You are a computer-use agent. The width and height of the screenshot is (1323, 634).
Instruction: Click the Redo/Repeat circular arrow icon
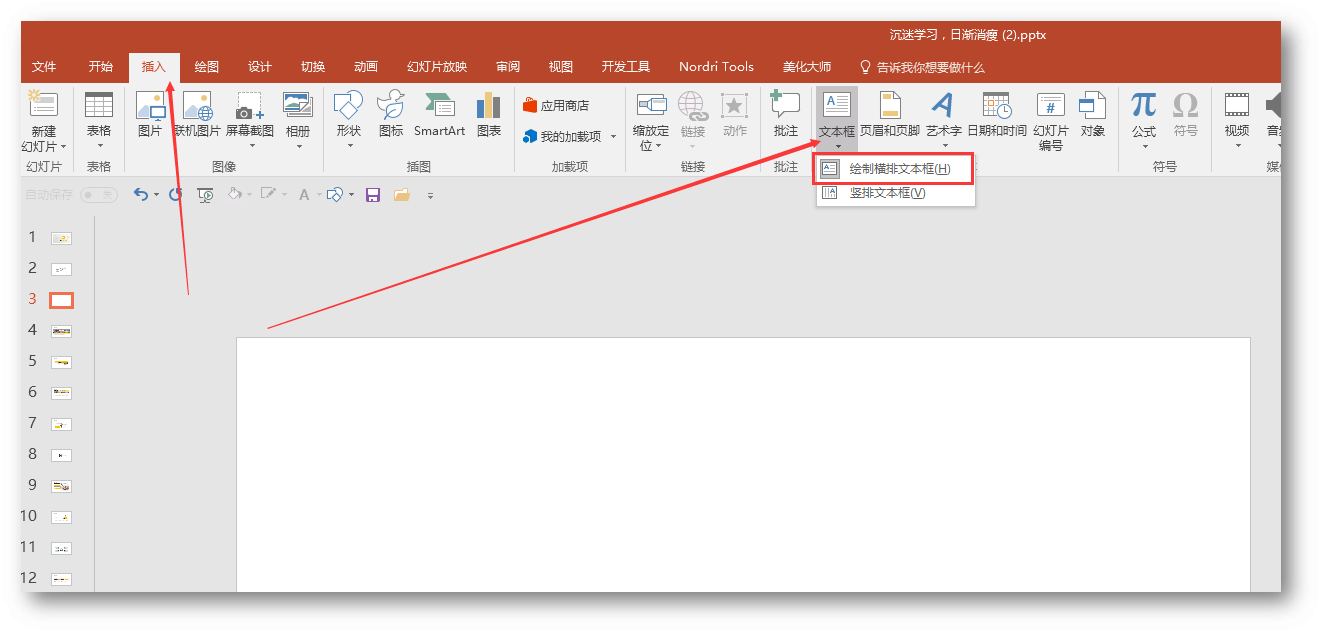(176, 195)
